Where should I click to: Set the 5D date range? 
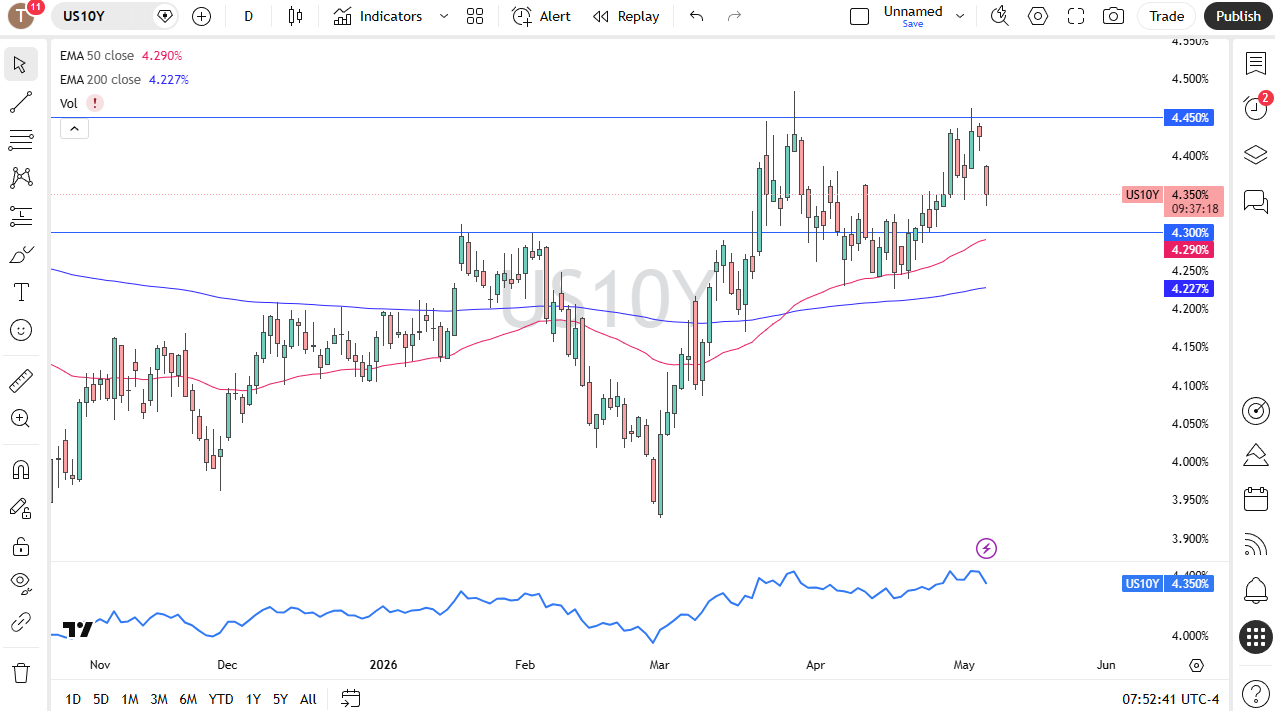[101, 699]
